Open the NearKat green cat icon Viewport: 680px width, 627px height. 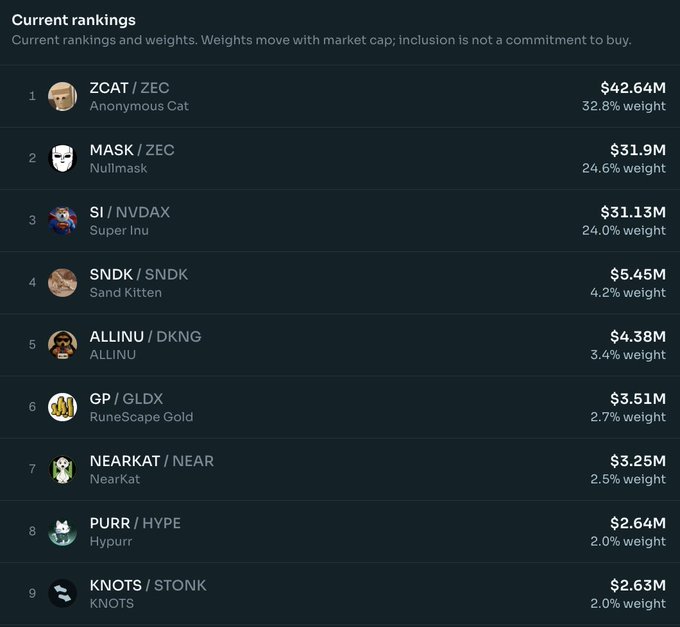click(x=62, y=469)
